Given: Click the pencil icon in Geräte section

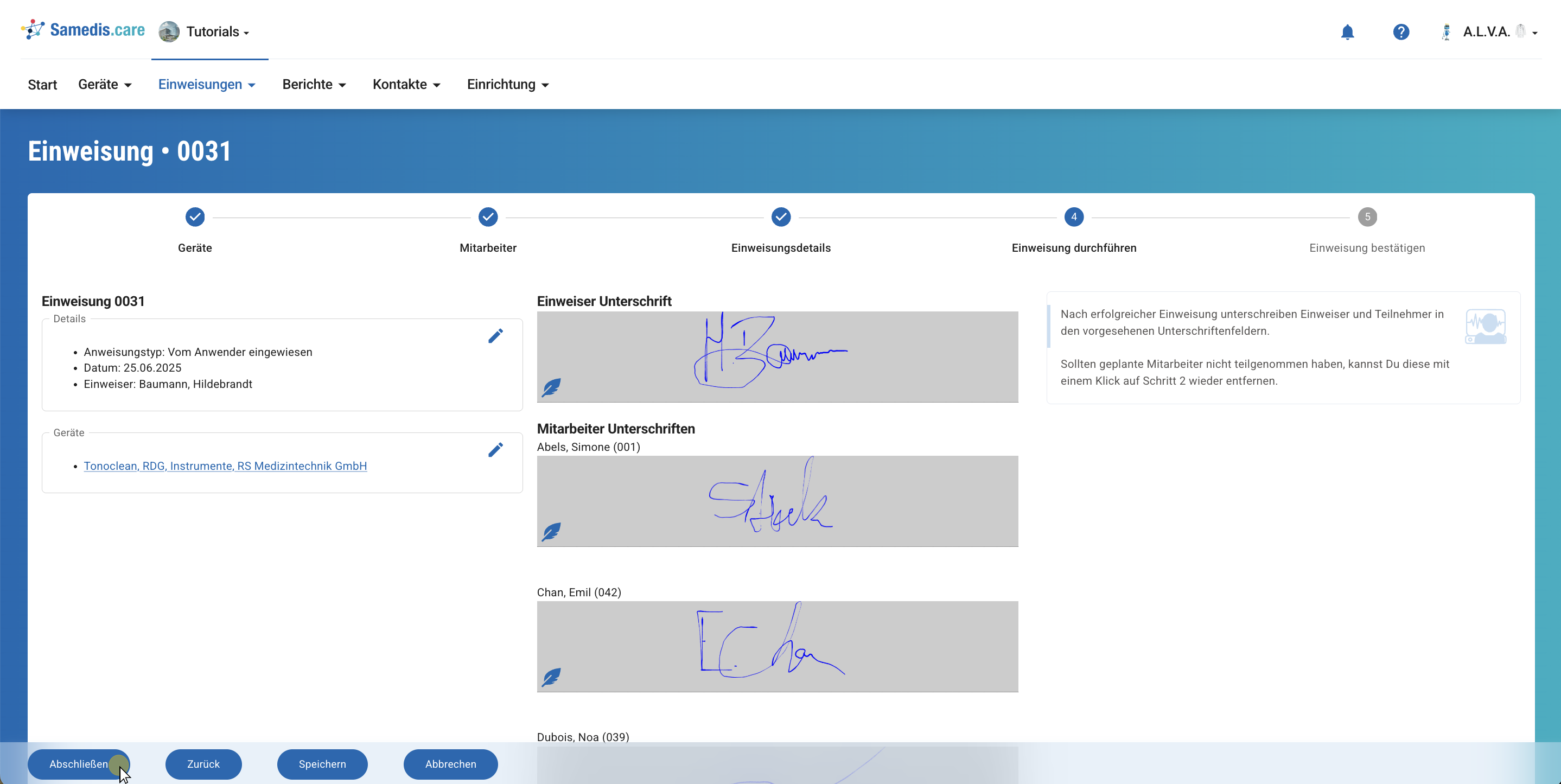Looking at the screenshot, I should (x=495, y=450).
